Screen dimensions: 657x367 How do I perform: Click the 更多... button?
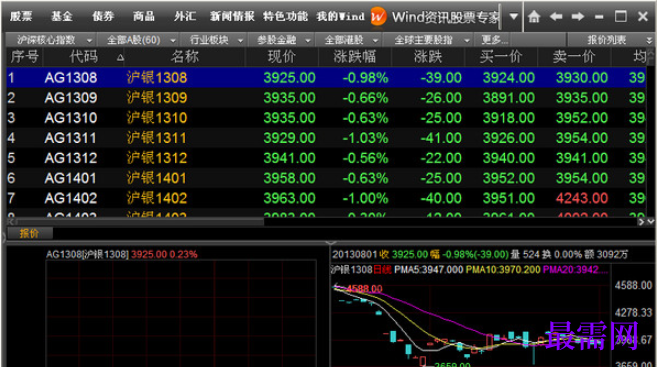[x=494, y=40]
